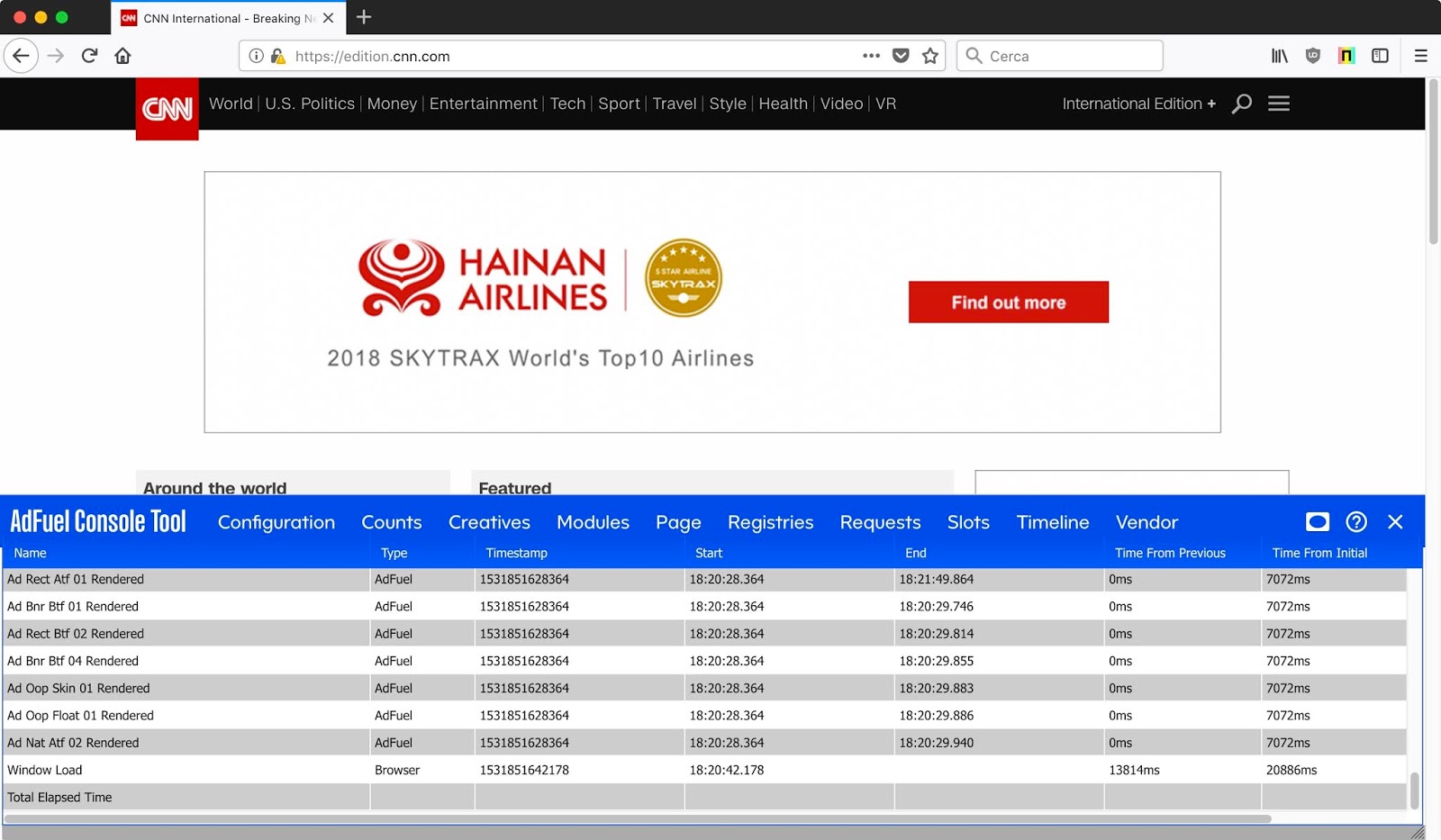Select the Slots tab

point(968,522)
